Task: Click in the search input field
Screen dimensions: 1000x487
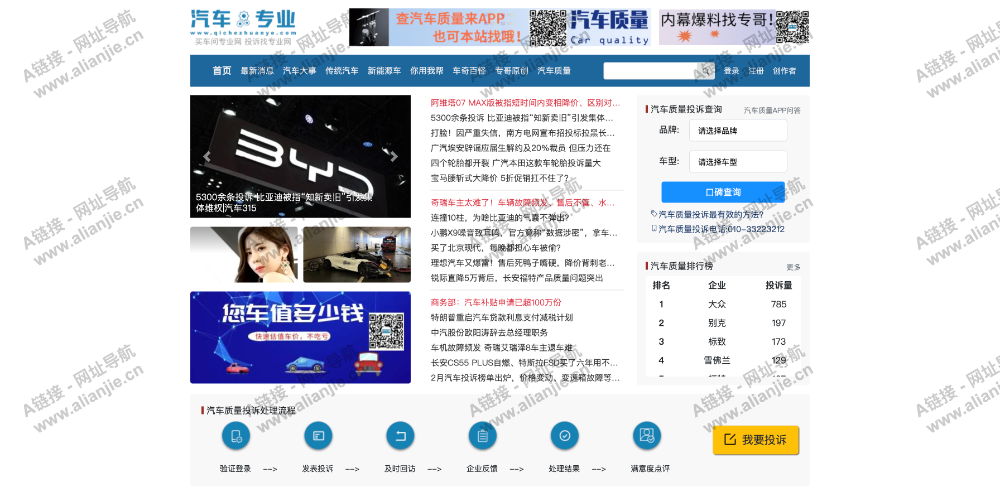Action: tap(652, 71)
